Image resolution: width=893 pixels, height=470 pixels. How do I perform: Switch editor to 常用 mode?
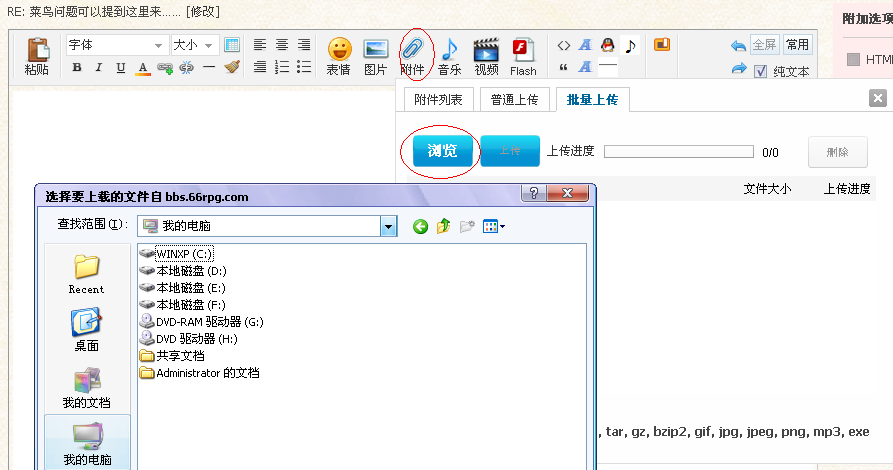coord(797,45)
